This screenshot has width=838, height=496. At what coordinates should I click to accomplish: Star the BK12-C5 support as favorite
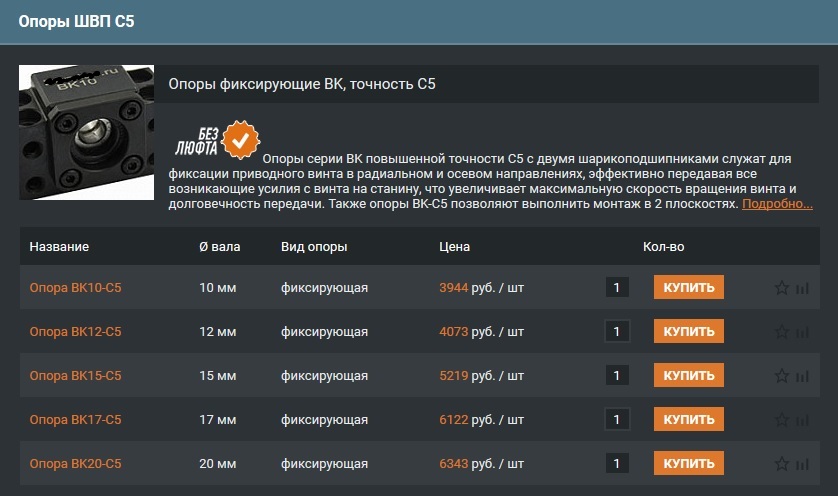782,332
